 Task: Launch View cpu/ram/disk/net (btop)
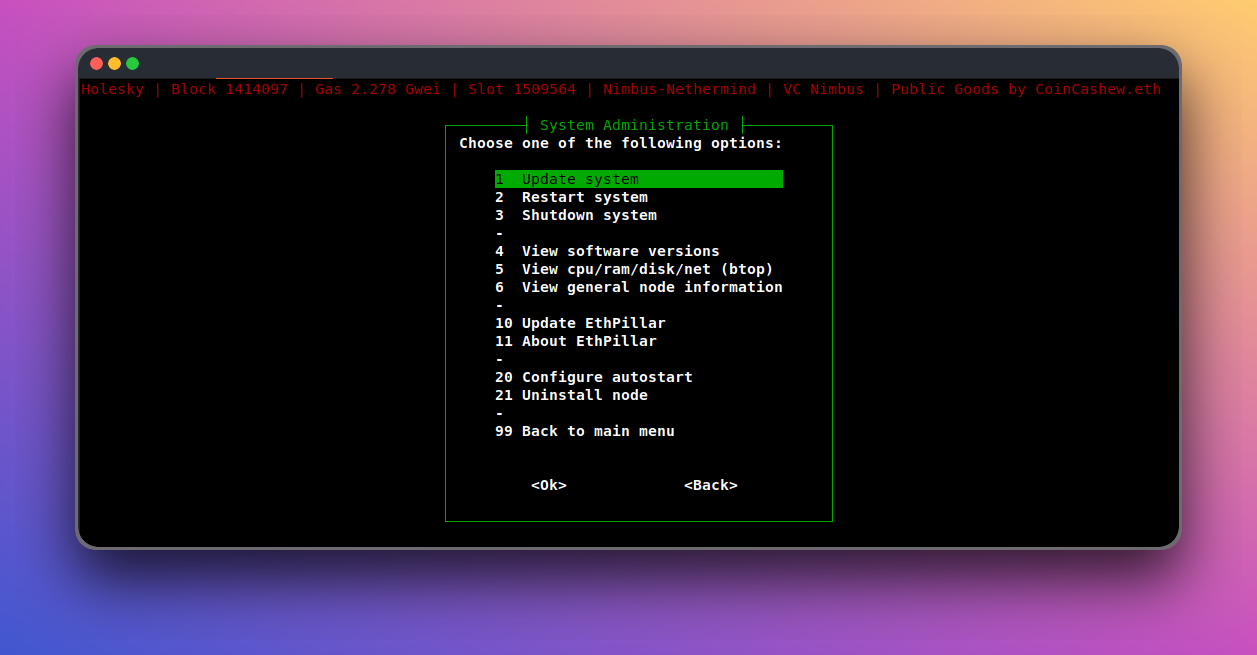647,269
